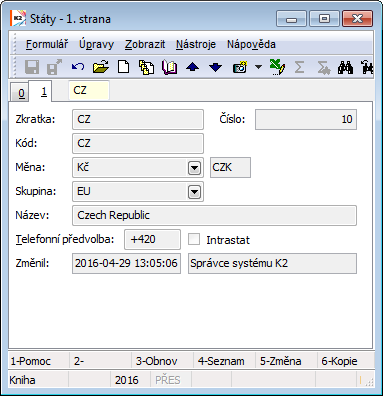Click the 2- function key button
Screen dimensions: 383x396
pyautogui.click(x=100, y=361)
